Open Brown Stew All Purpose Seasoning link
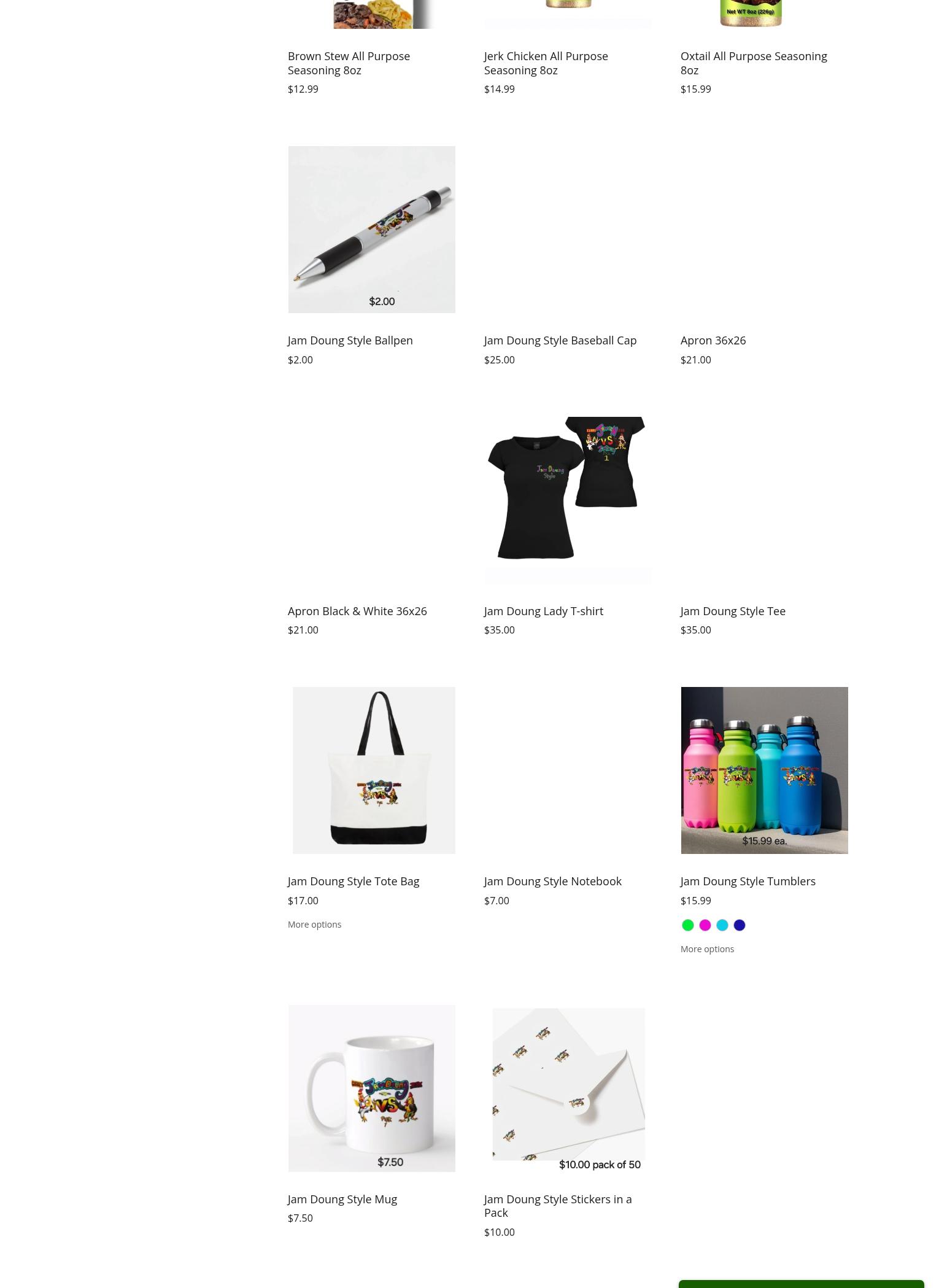 (x=349, y=63)
